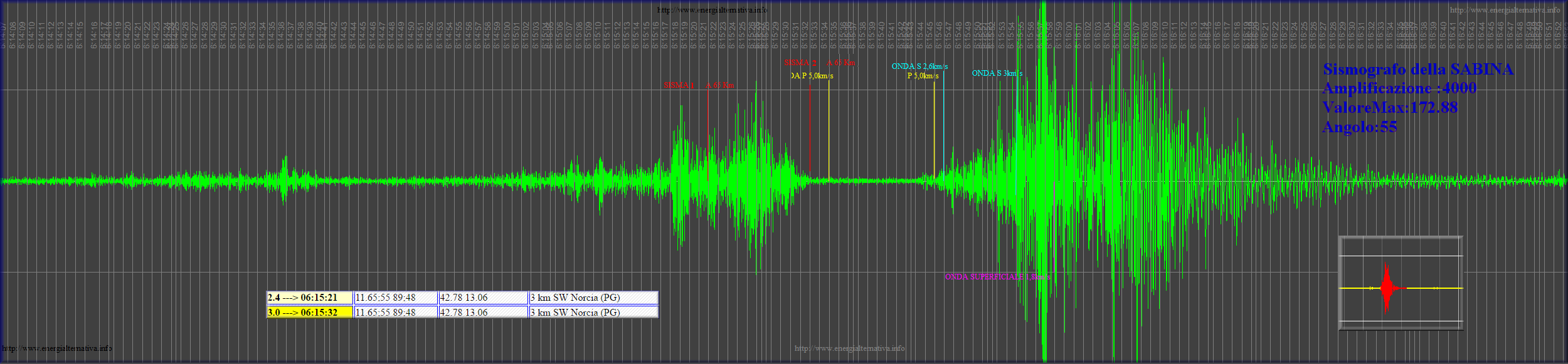This screenshot has width=1568, height=364.
Task: Click the cyan 'ONDA S 3km/s' label
Action: coord(997,73)
